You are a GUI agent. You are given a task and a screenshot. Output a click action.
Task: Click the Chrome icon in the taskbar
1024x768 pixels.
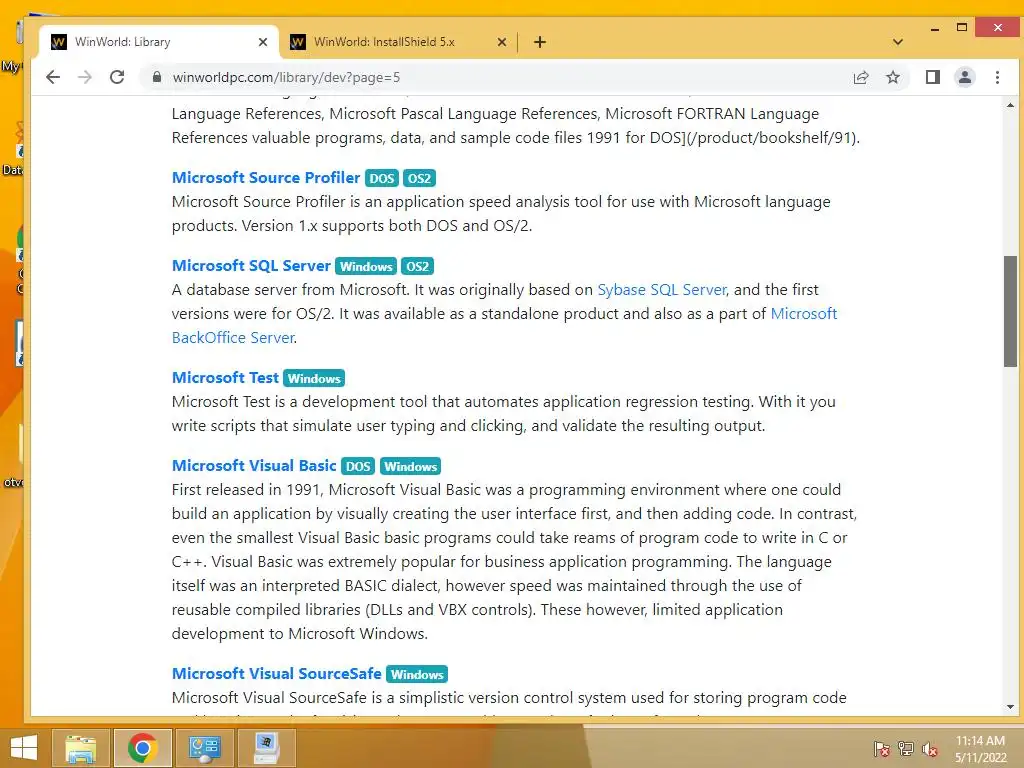pyautogui.click(x=142, y=748)
